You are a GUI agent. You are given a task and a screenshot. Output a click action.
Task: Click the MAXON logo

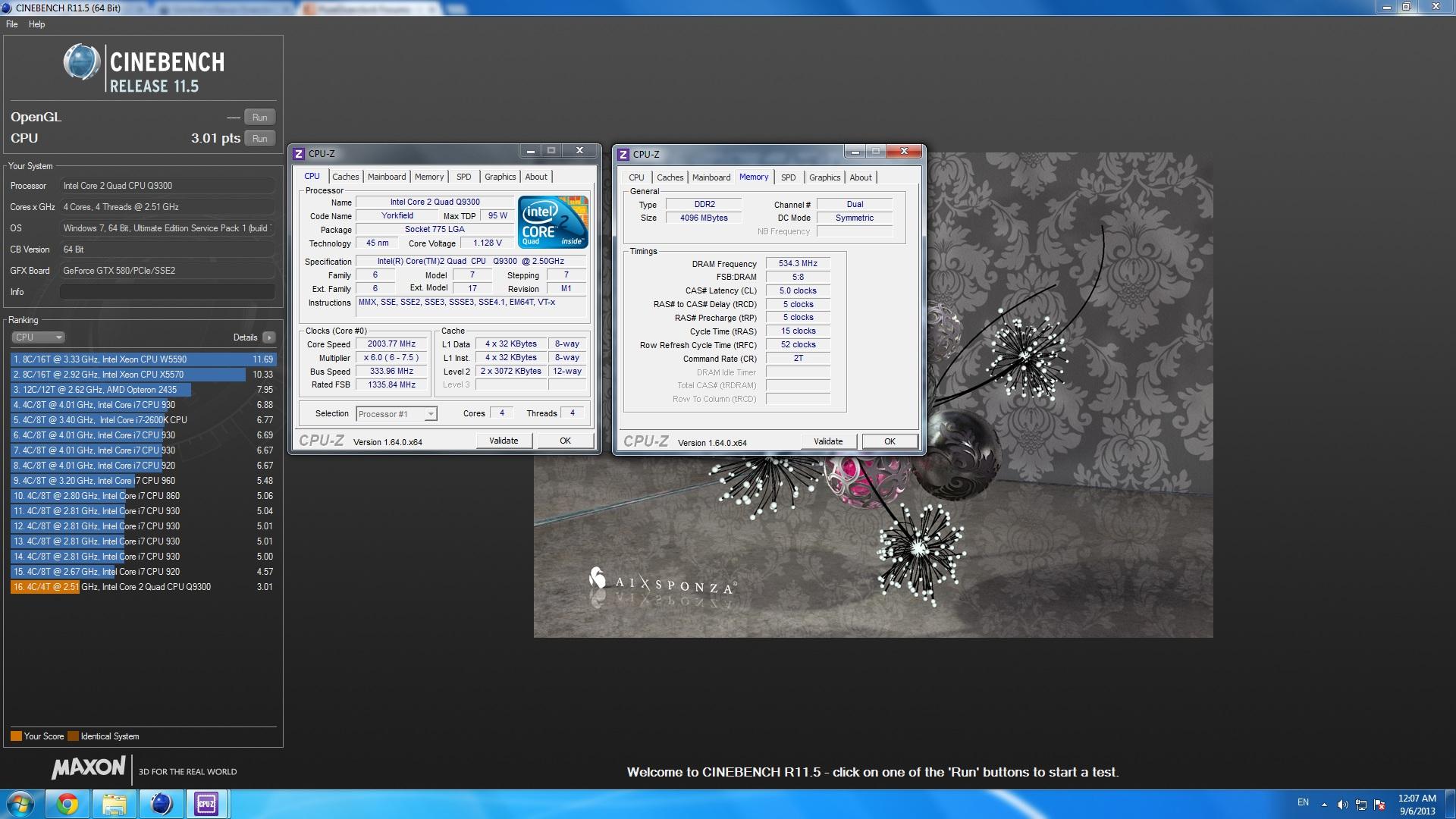(88, 768)
